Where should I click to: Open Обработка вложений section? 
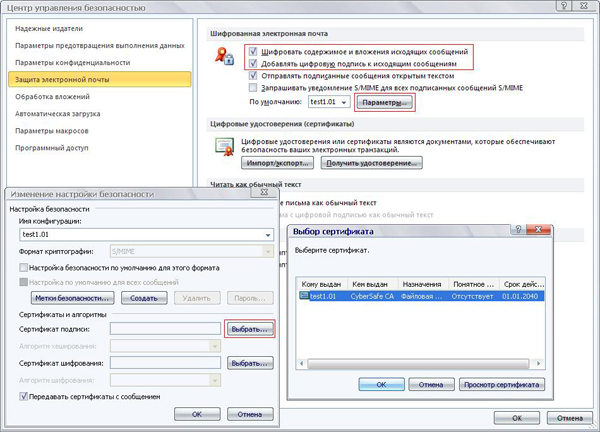click(x=52, y=96)
